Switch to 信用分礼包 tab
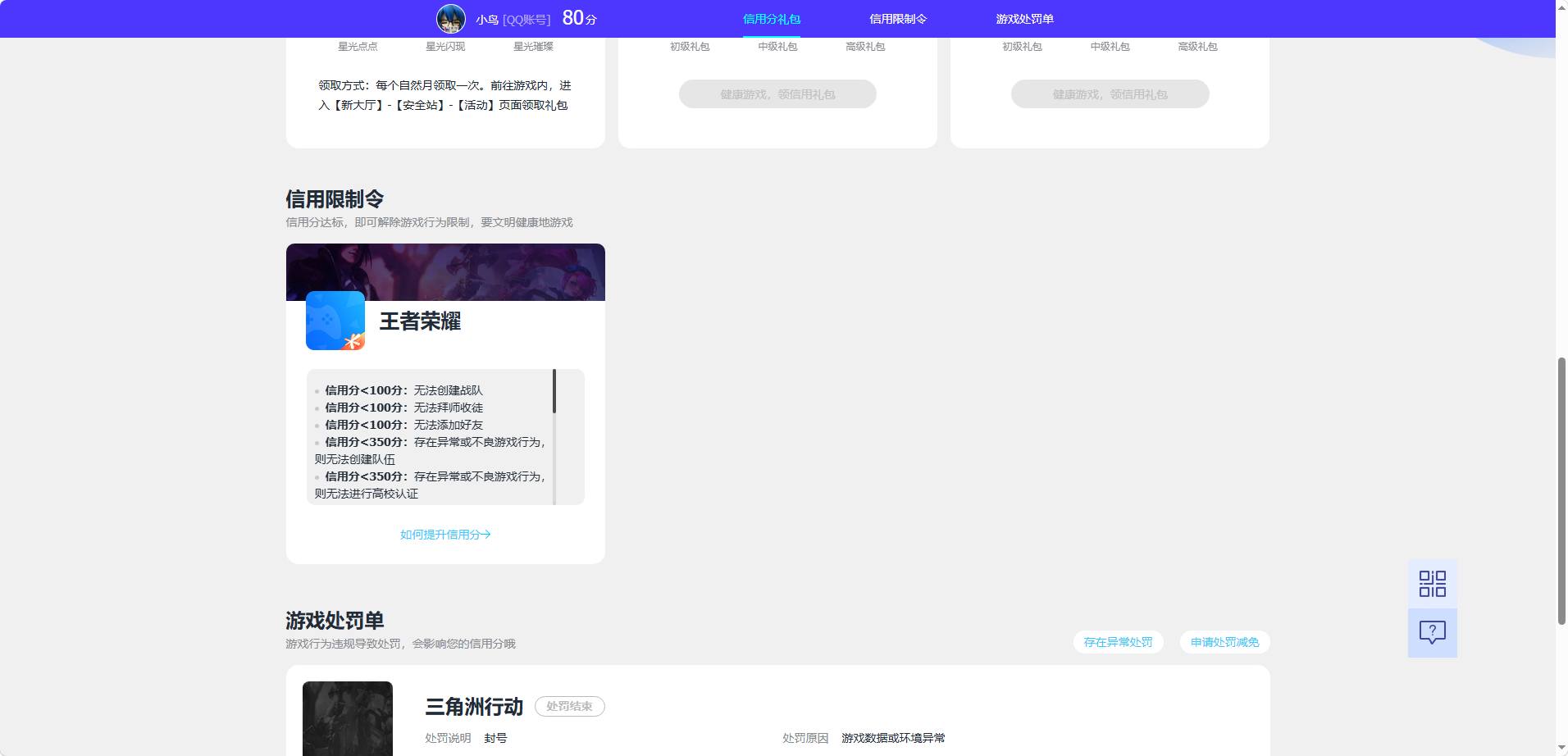This screenshot has width=1568, height=756. coord(771,19)
